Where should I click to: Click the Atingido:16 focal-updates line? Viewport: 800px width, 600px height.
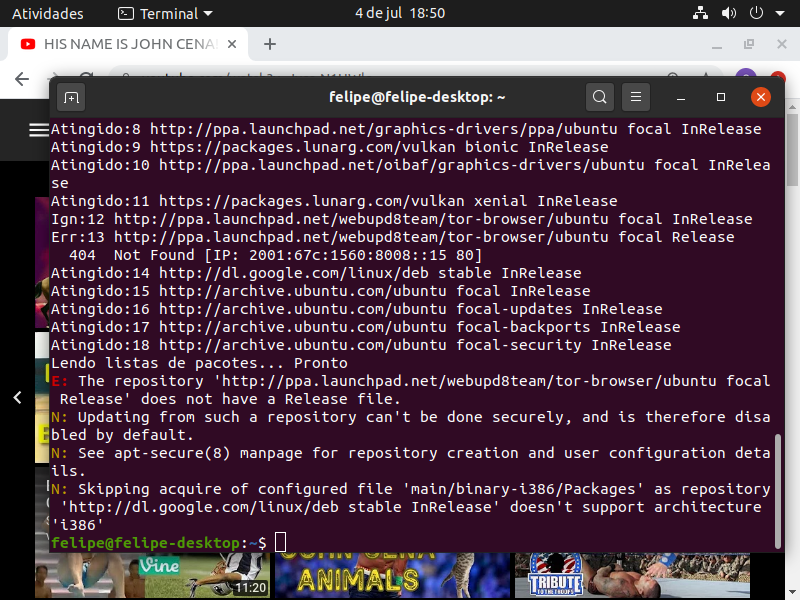tap(357, 309)
